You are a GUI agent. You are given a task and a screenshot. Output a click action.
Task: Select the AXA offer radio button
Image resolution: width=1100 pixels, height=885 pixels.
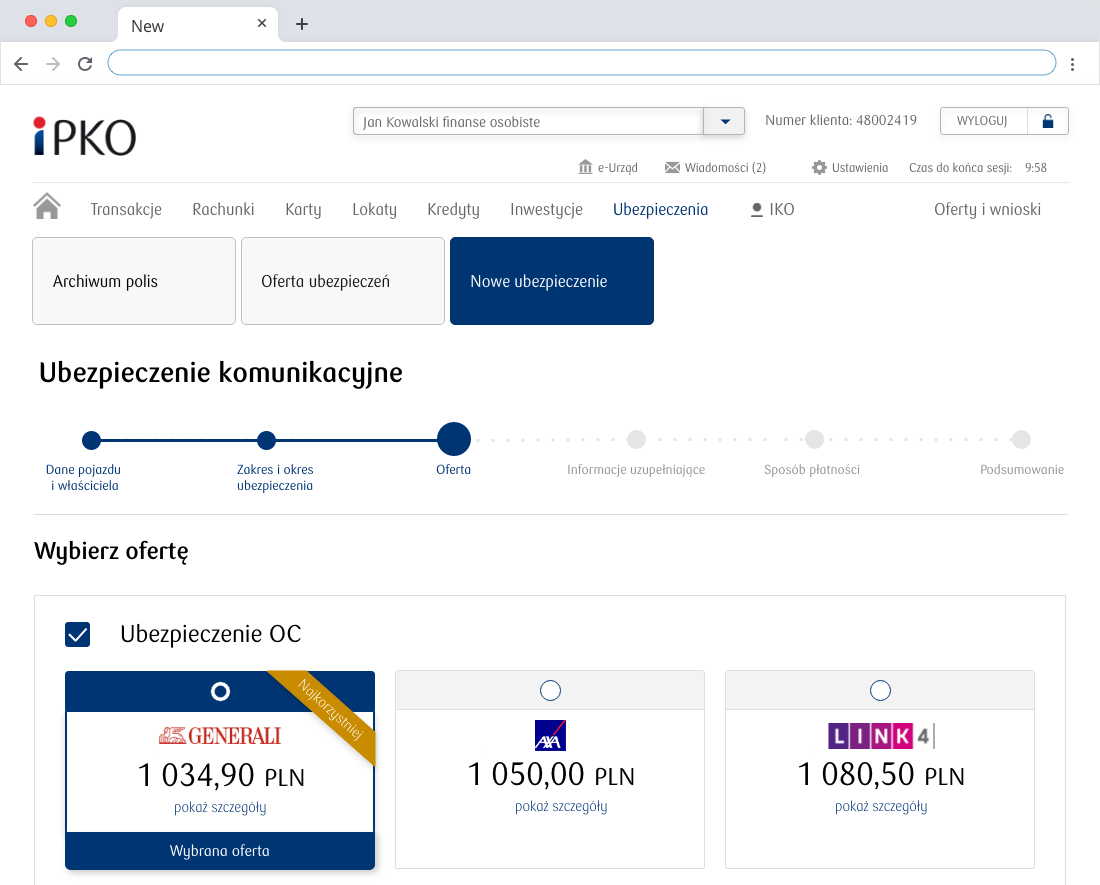point(550,691)
